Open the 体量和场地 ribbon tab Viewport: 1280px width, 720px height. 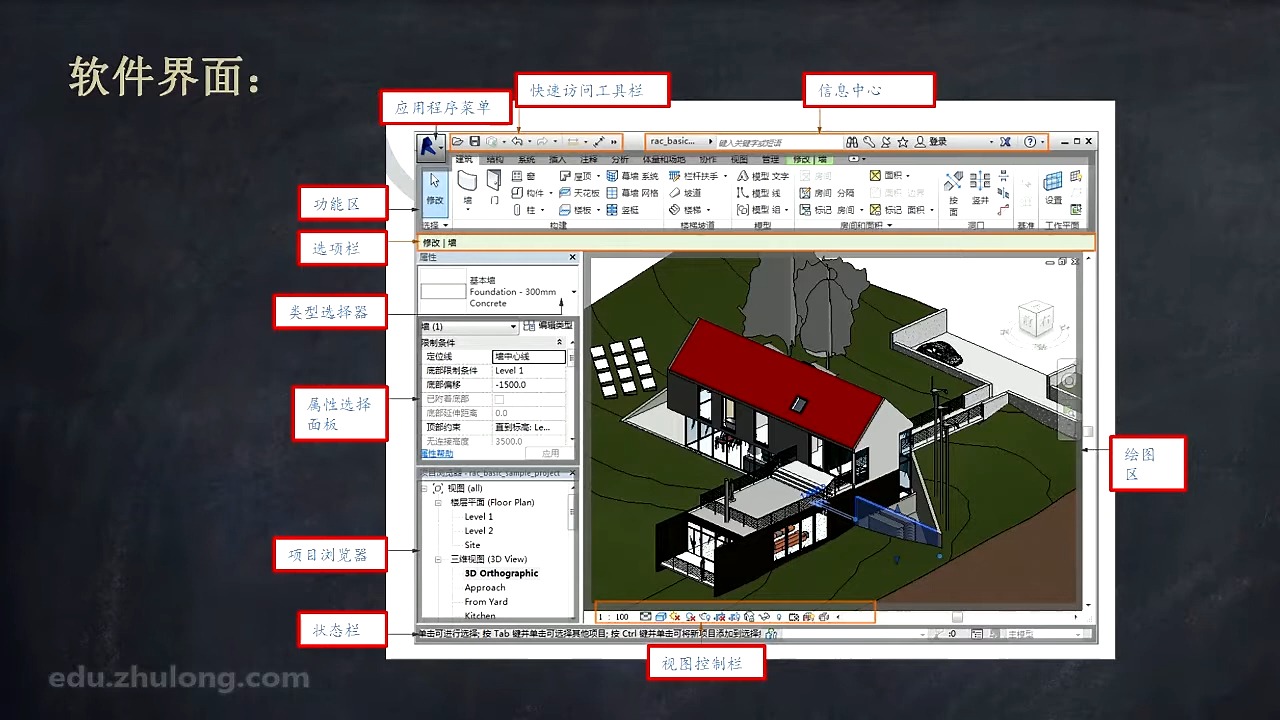pyautogui.click(x=663, y=159)
